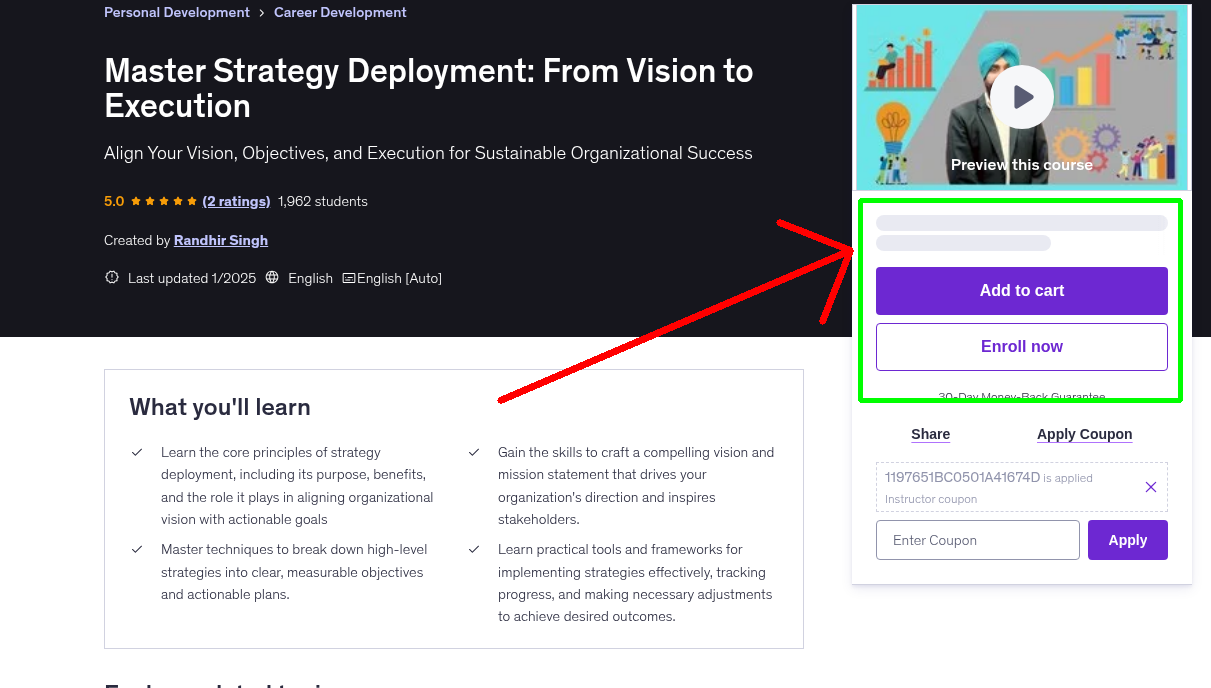Click the 'Created by' label
The height and width of the screenshot is (688, 1211).
(137, 240)
